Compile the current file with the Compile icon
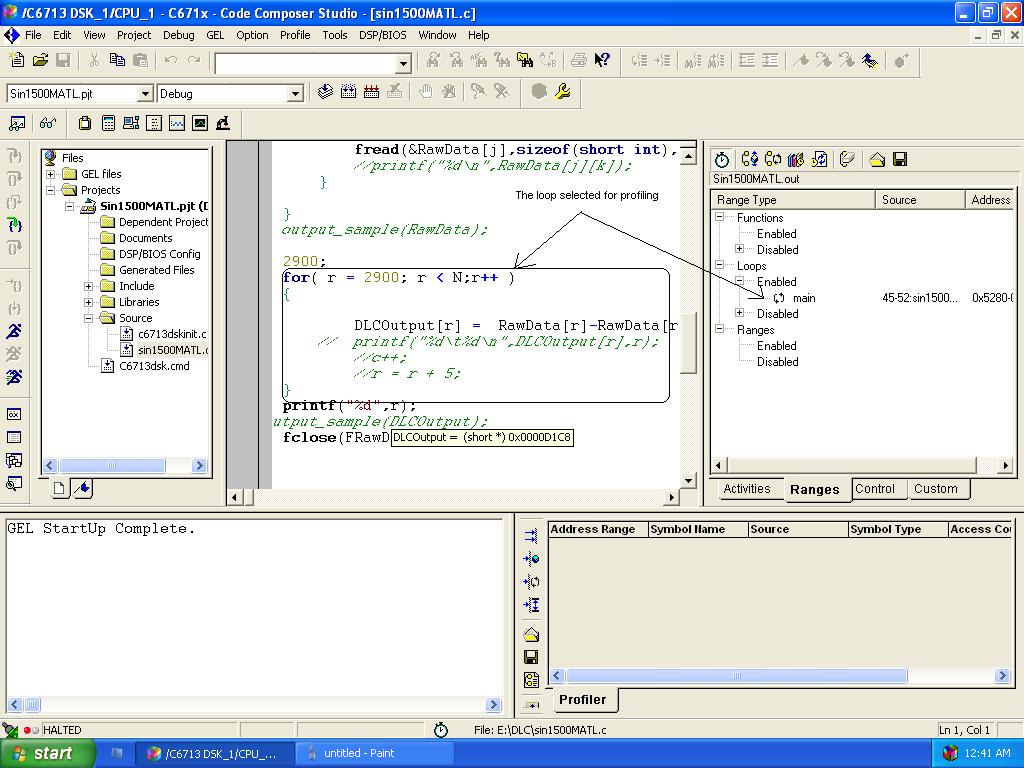The image size is (1024, 768). [325, 92]
